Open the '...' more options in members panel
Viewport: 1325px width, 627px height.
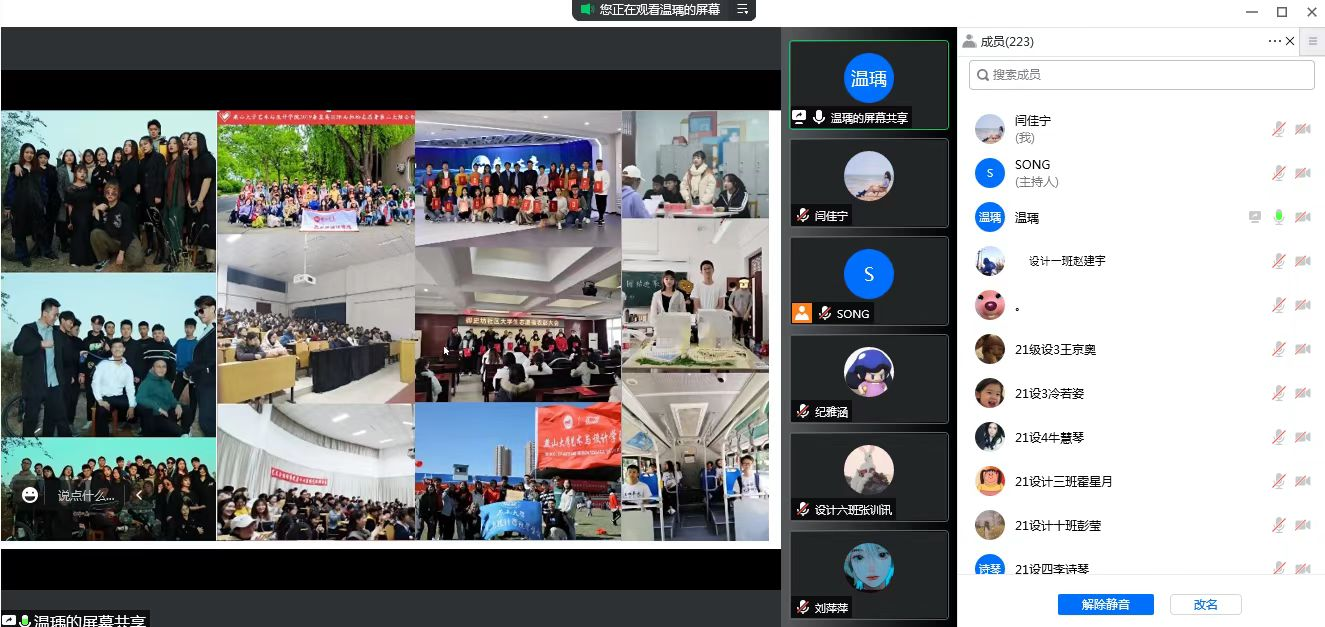1274,41
